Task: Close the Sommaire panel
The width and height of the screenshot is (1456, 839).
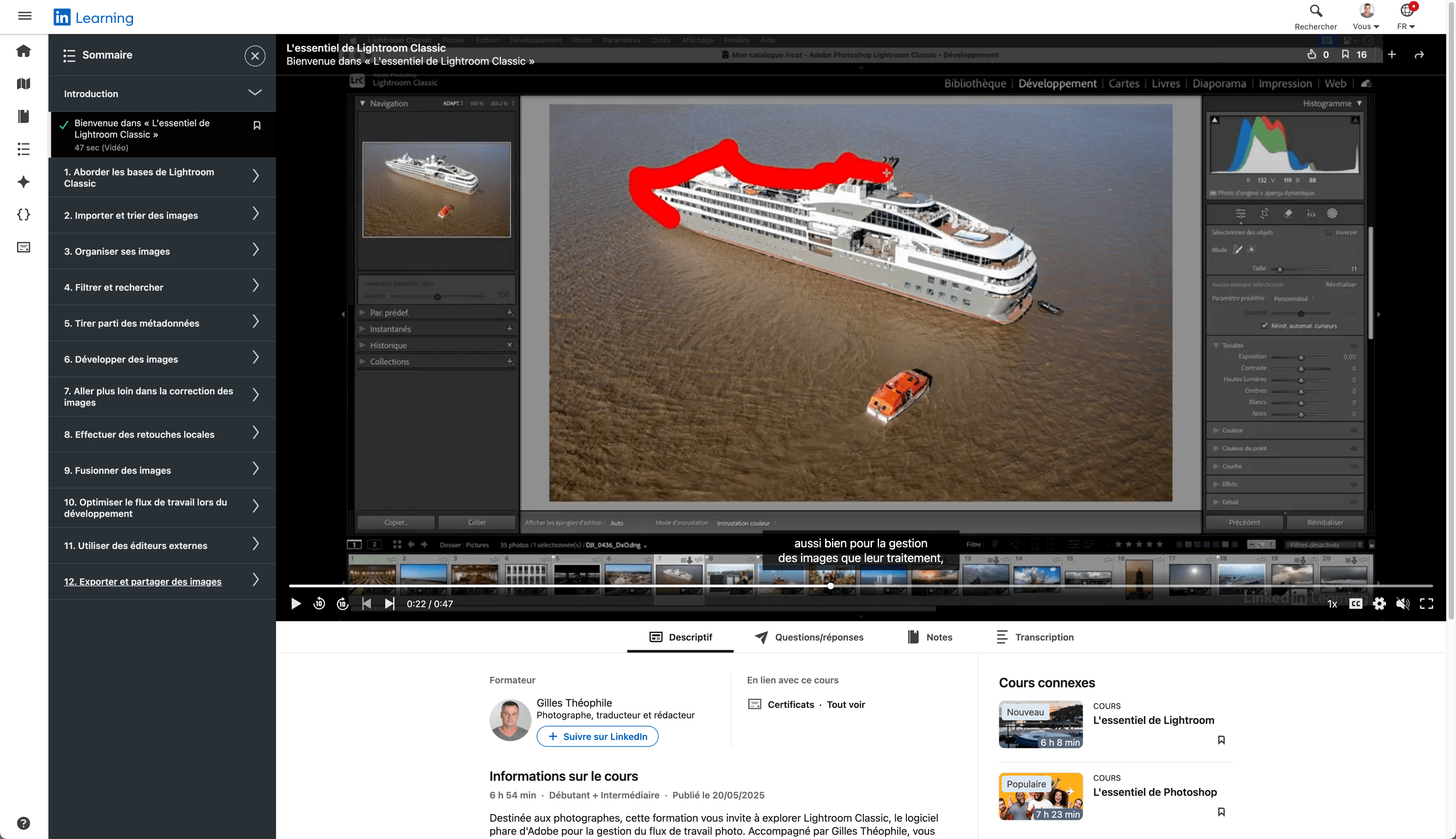Action: tap(255, 55)
